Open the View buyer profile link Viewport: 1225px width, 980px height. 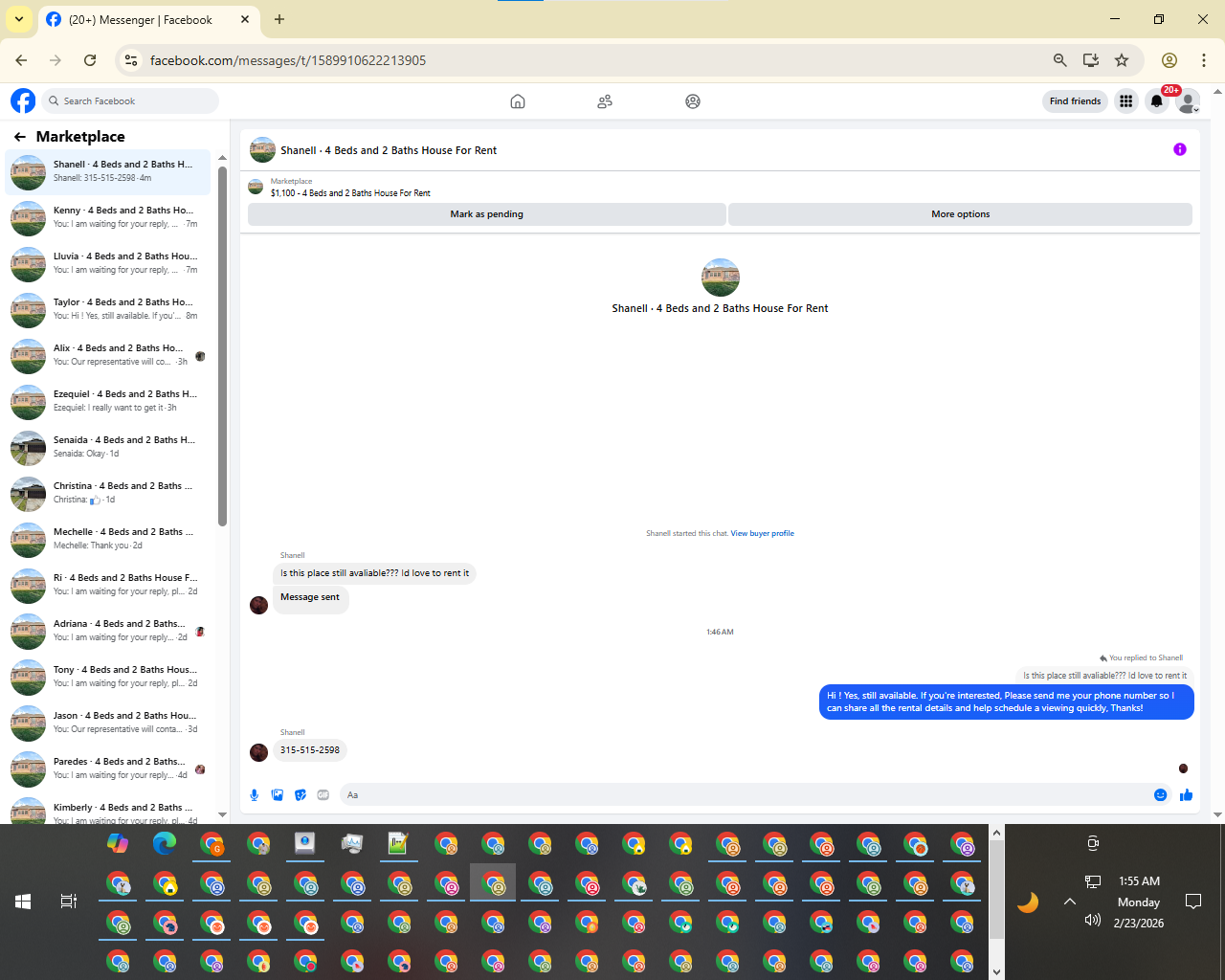763,534
